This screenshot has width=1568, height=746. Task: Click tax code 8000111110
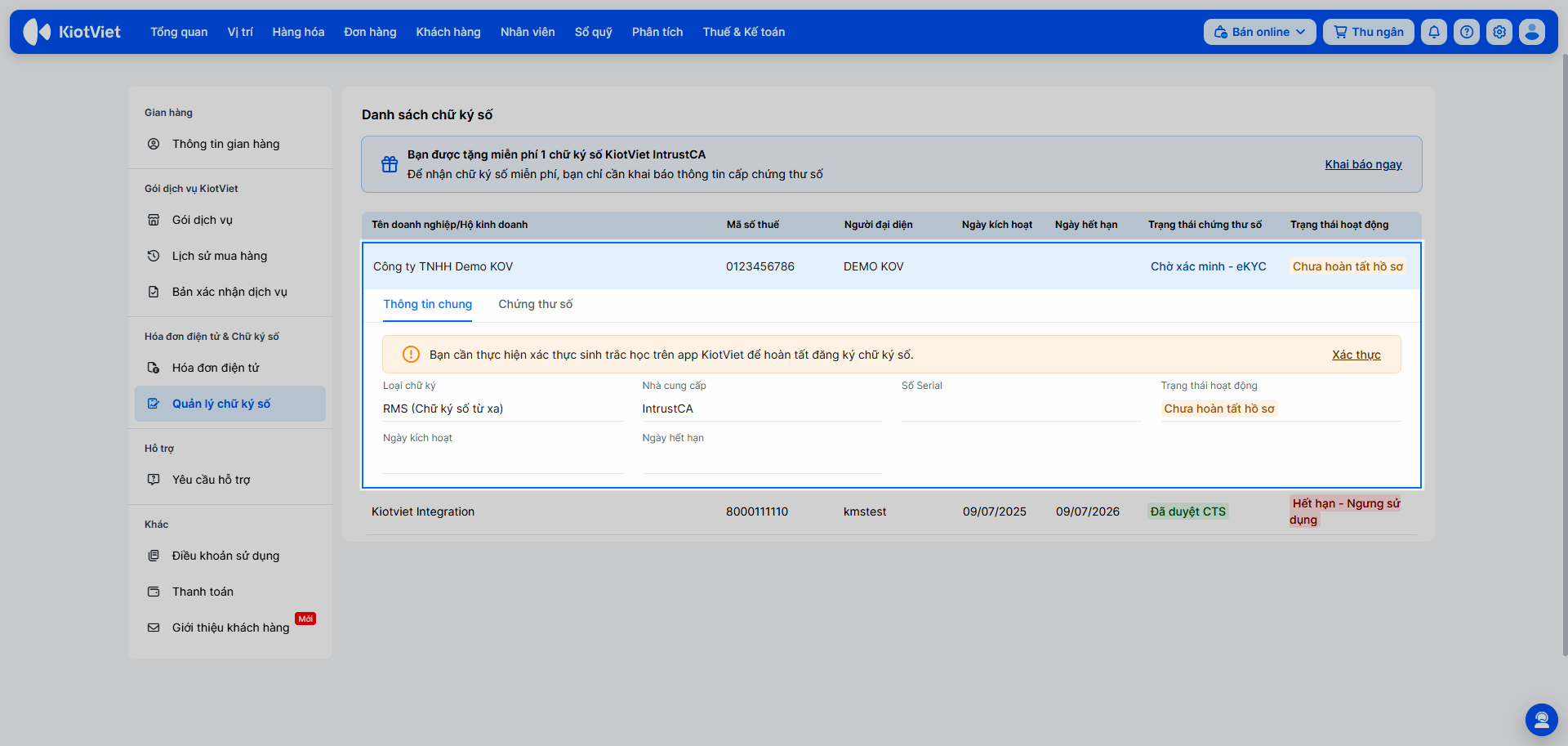(x=757, y=511)
